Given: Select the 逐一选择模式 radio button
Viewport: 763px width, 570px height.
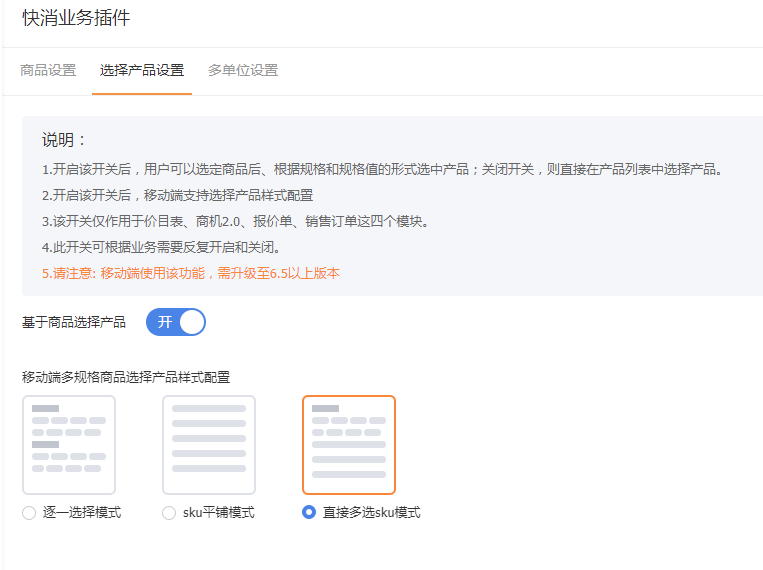Looking at the screenshot, I should [x=29, y=513].
